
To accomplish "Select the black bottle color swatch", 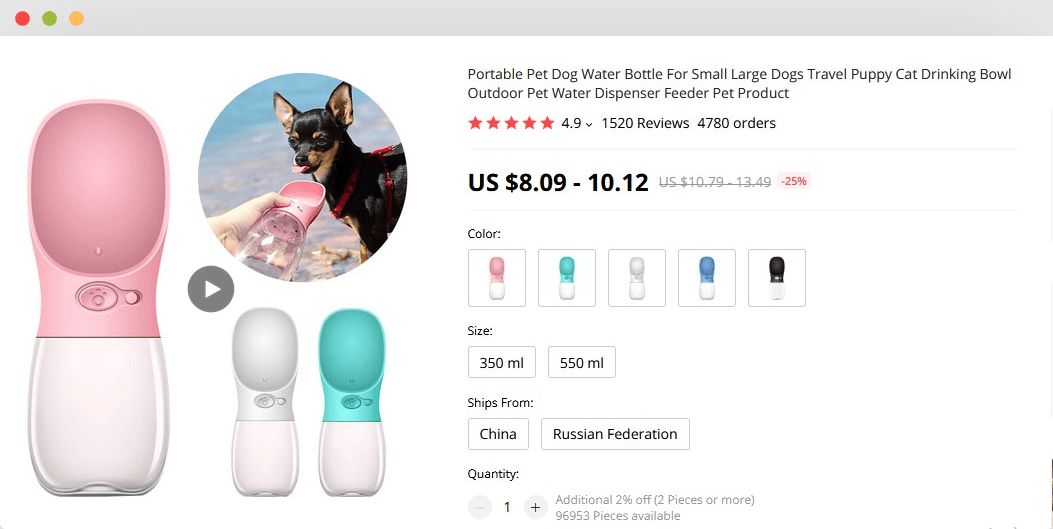I will 777,278.
